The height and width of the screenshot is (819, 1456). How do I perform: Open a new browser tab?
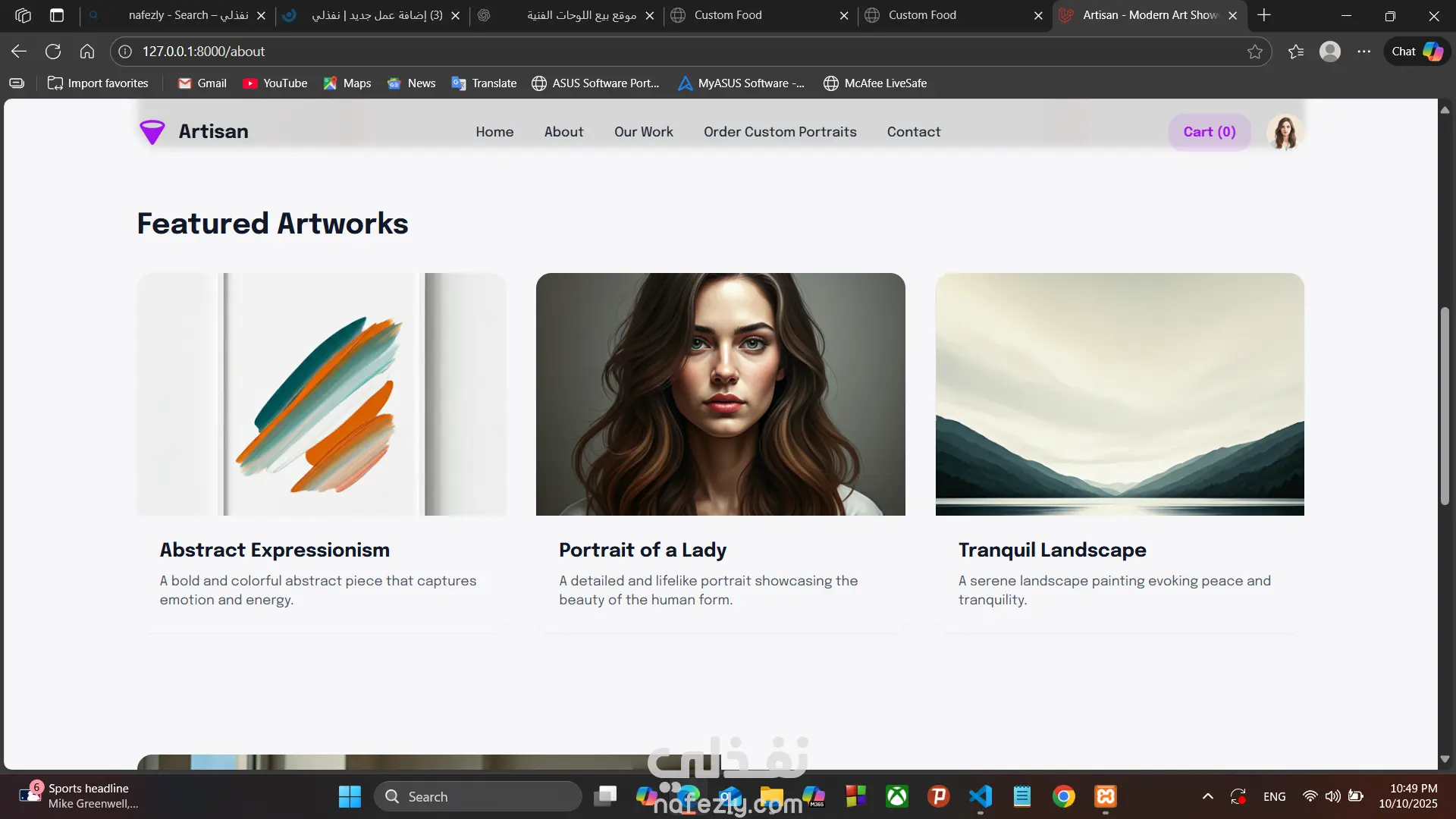click(1264, 15)
